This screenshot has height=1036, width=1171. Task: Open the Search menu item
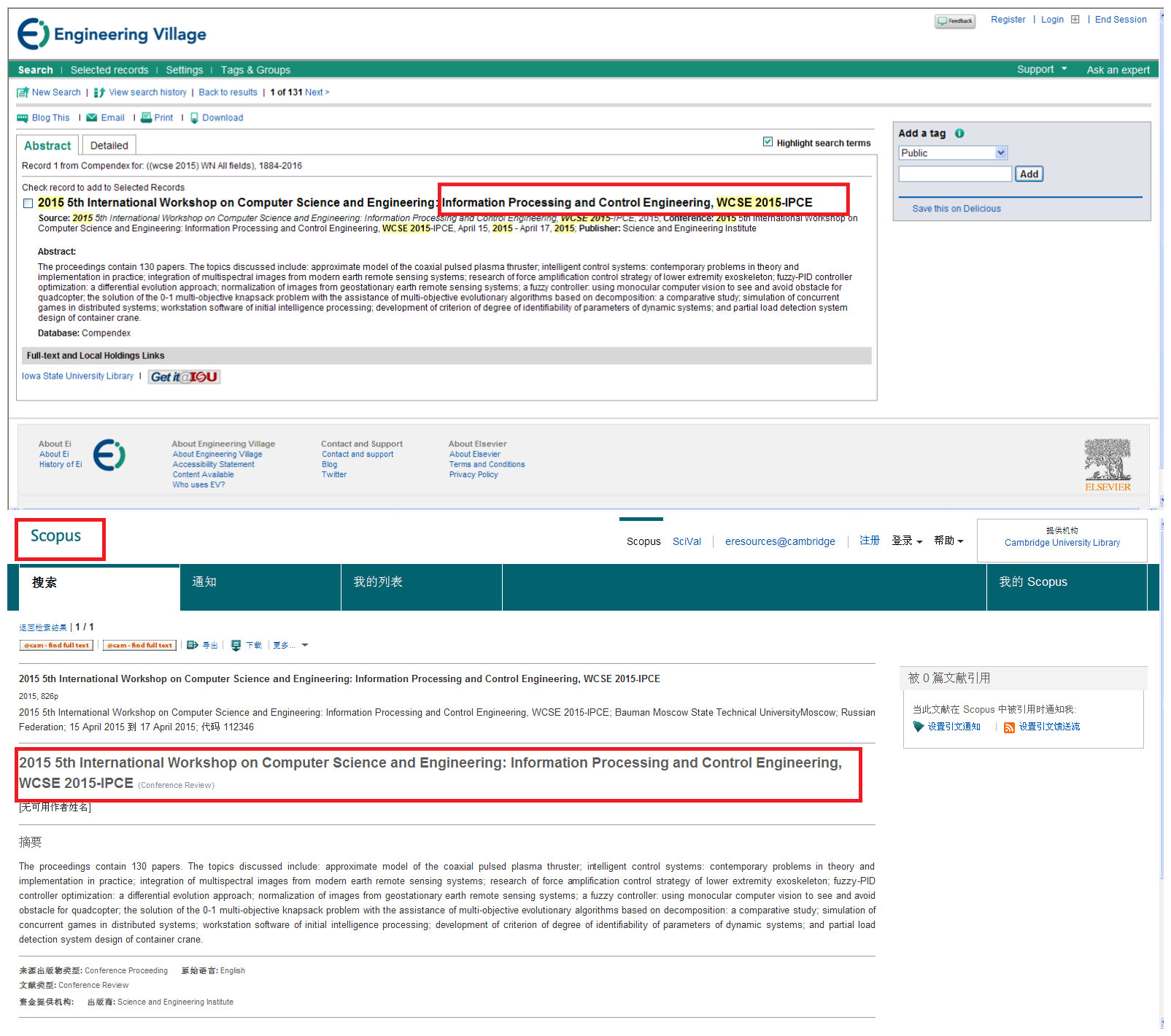pos(36,70)
